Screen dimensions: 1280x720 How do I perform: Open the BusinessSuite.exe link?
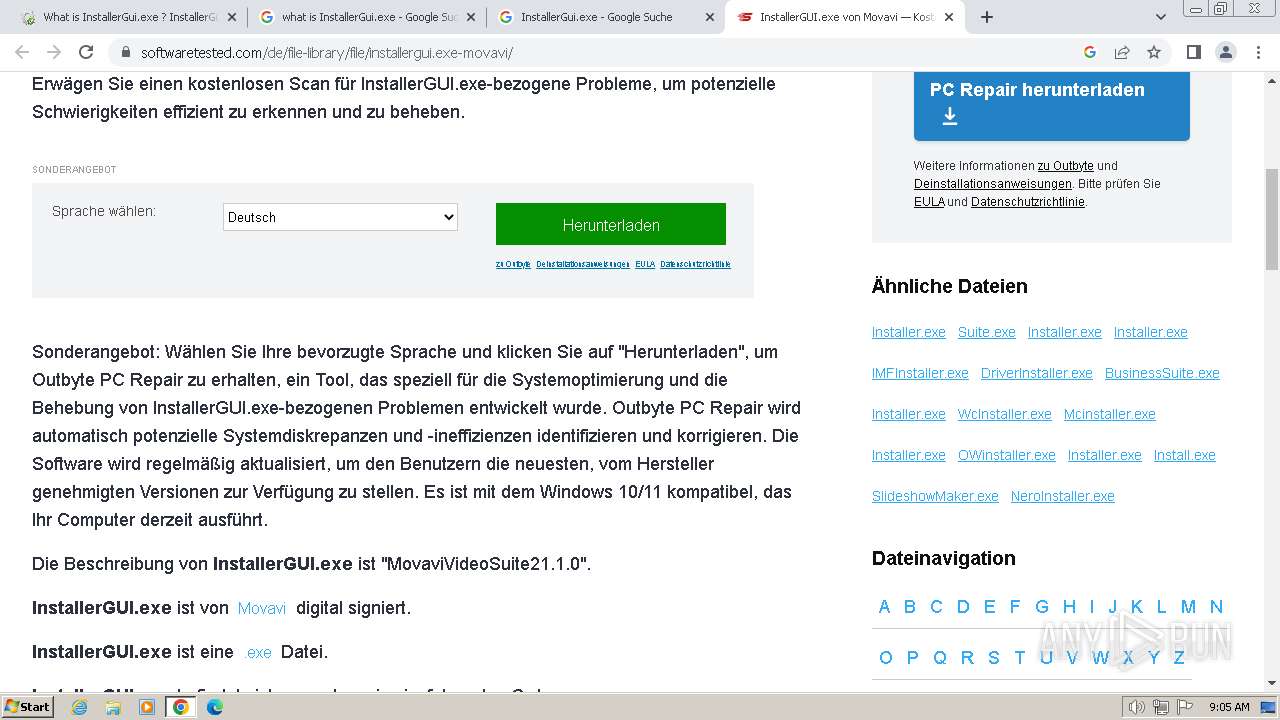click(1162, 373)
